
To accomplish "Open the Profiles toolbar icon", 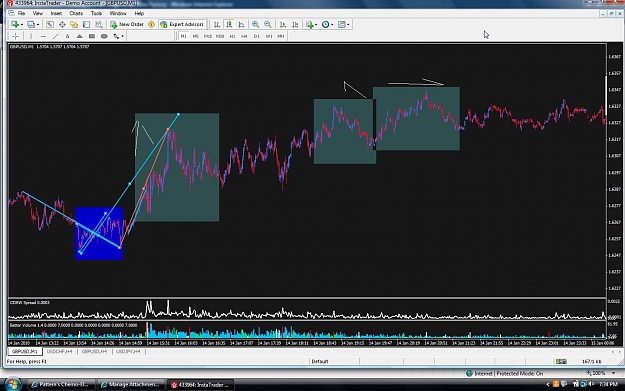I will (x=31, y=24).
